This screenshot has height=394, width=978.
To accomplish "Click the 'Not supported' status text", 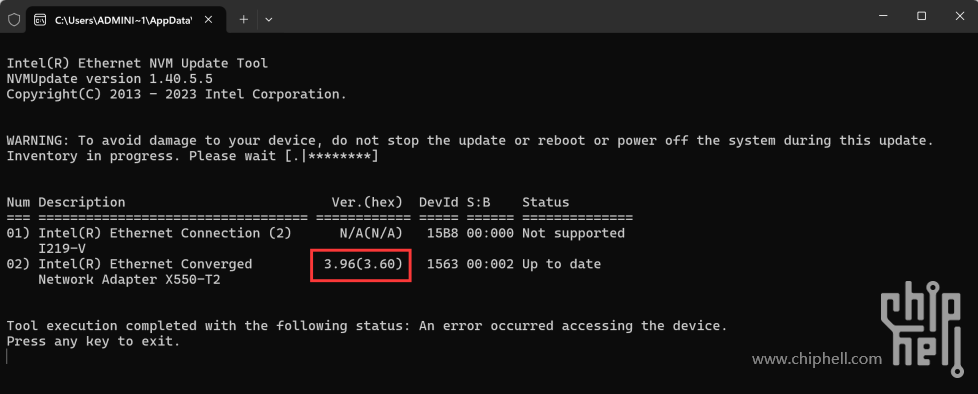I will pyautogui.click(x=573, y=233).
